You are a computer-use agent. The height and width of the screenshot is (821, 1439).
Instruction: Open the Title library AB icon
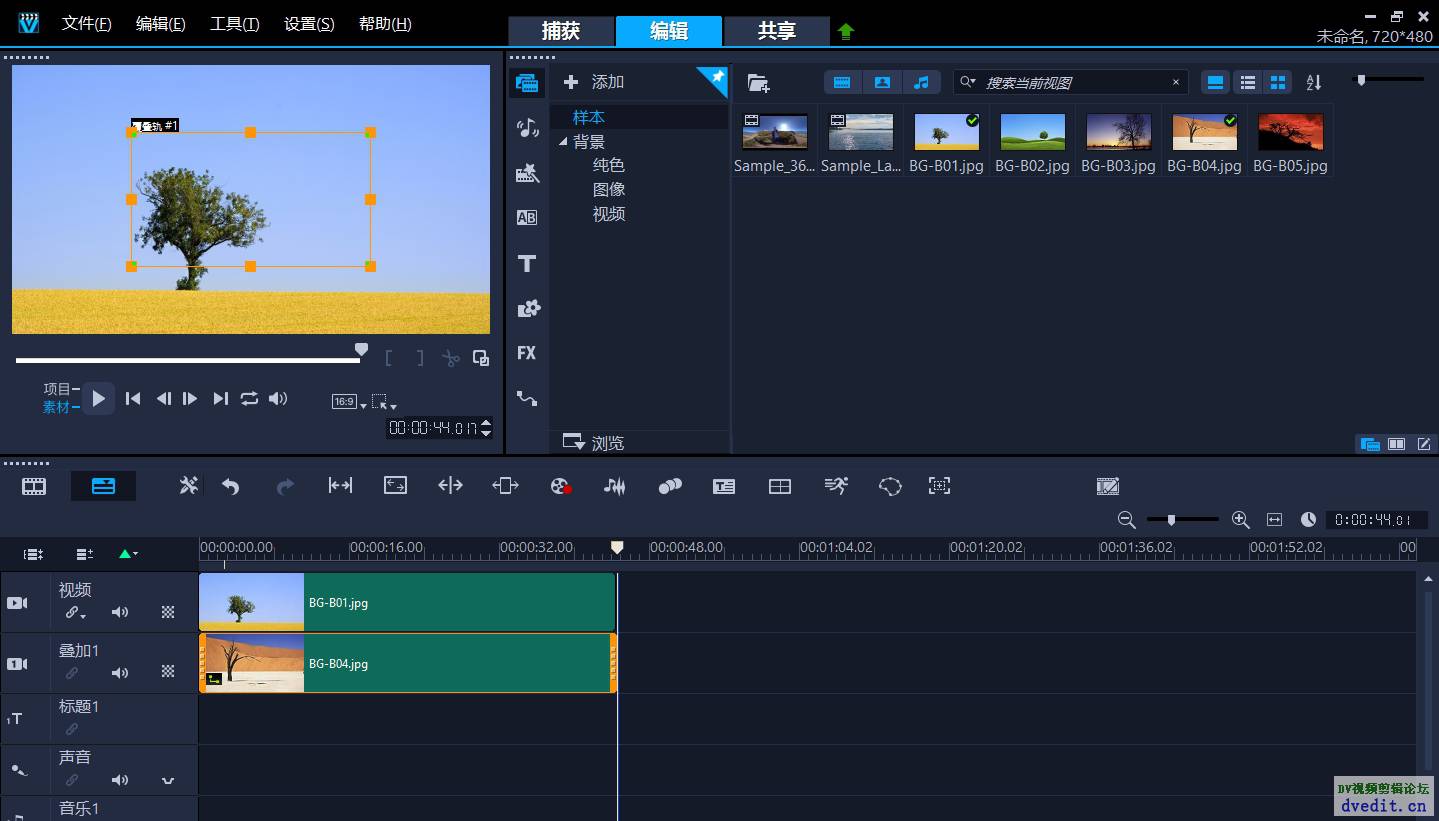527,218
